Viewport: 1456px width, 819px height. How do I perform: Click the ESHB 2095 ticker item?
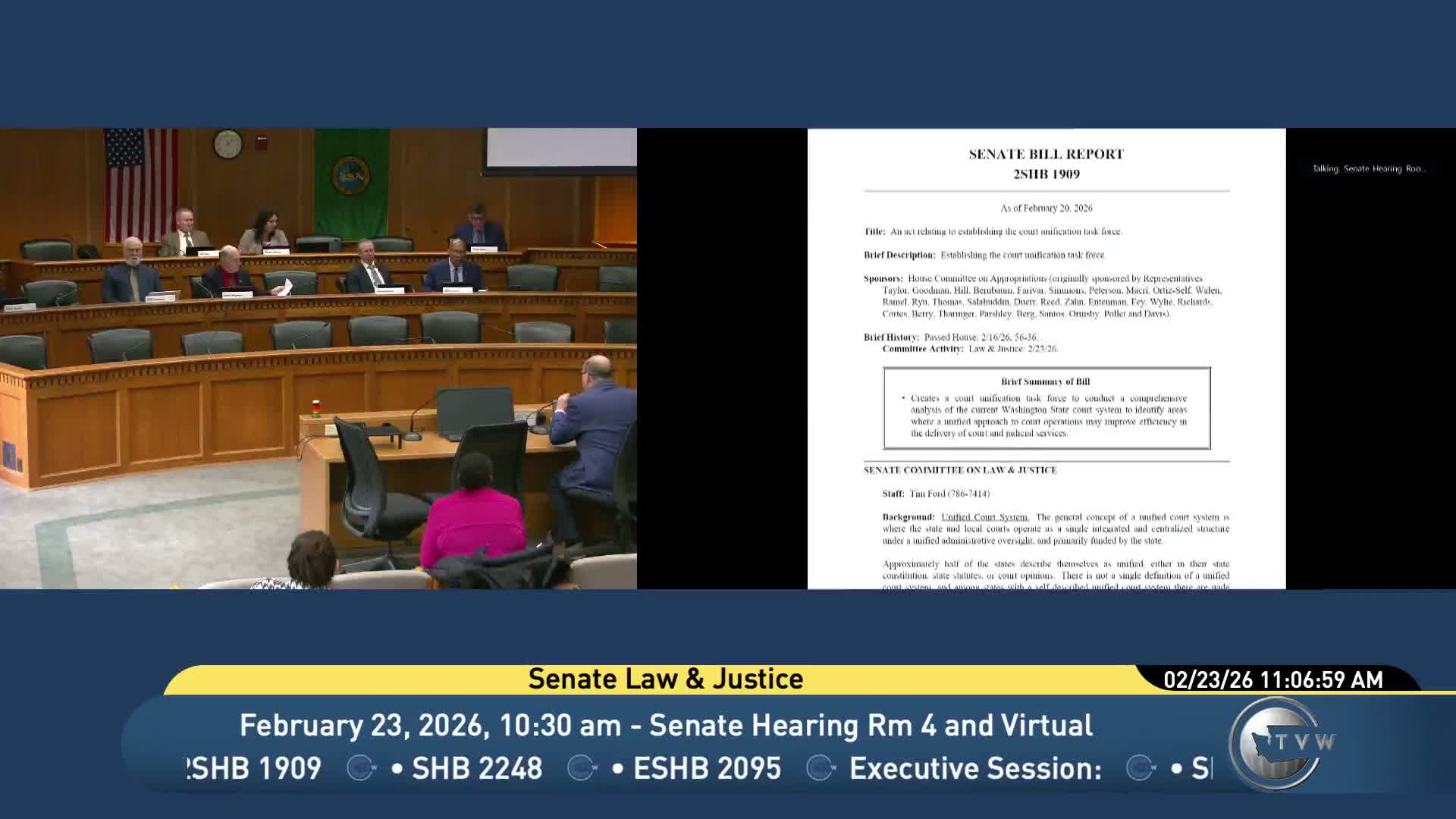pos(706,768)
